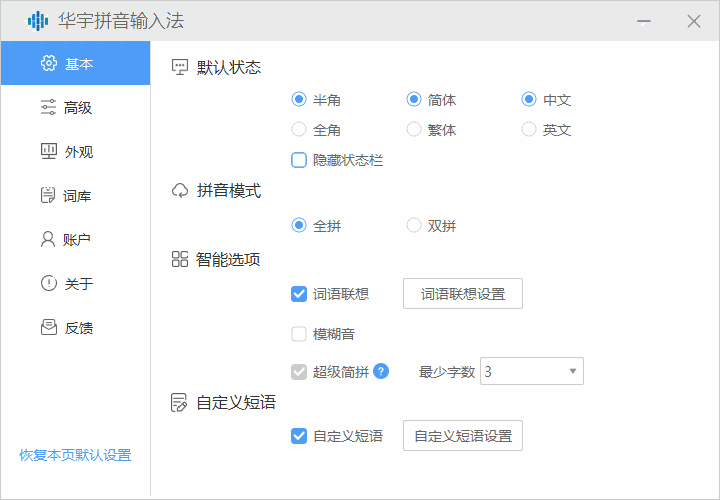720x500 pixels.
Task: Click the 华宇拼音输入法 logo icon
Action: [38, 21]
